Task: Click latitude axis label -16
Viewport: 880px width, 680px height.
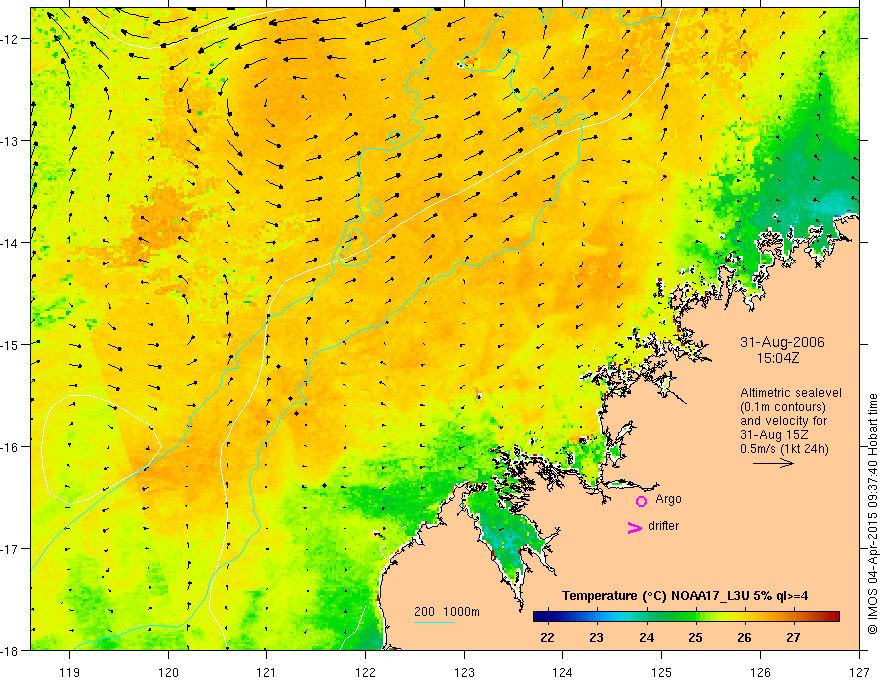Action: [x=10, y=447]
